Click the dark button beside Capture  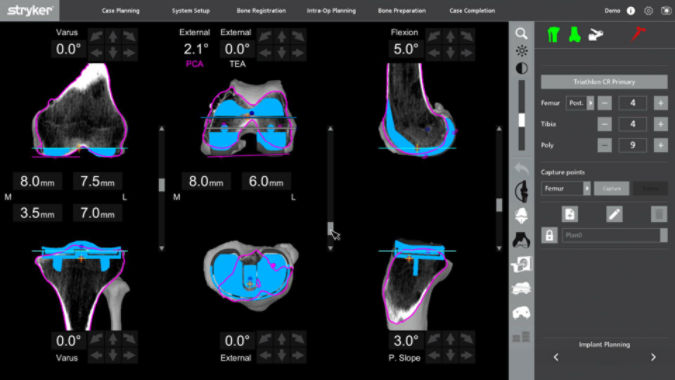650,188
